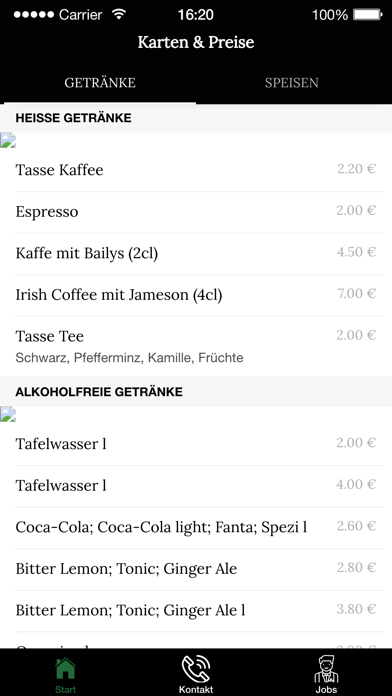Tap broken image under Heisse Getränke
This screenshot has height=696, width=392.
[8, 140]
